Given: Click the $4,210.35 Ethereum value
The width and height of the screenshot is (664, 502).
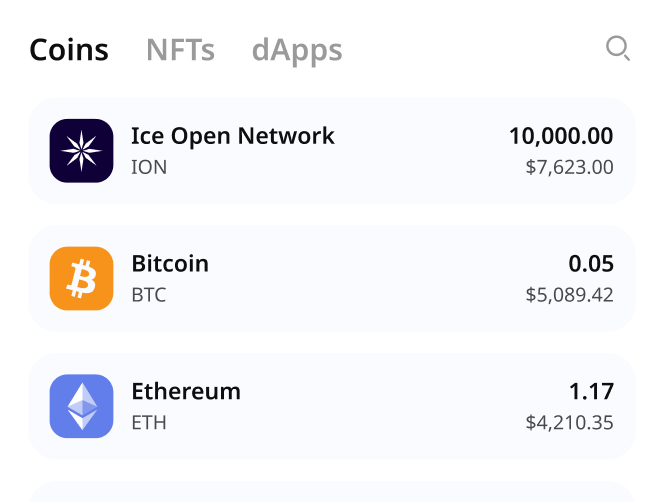Looking at the screenshot, I should click(x=570, y=422).
